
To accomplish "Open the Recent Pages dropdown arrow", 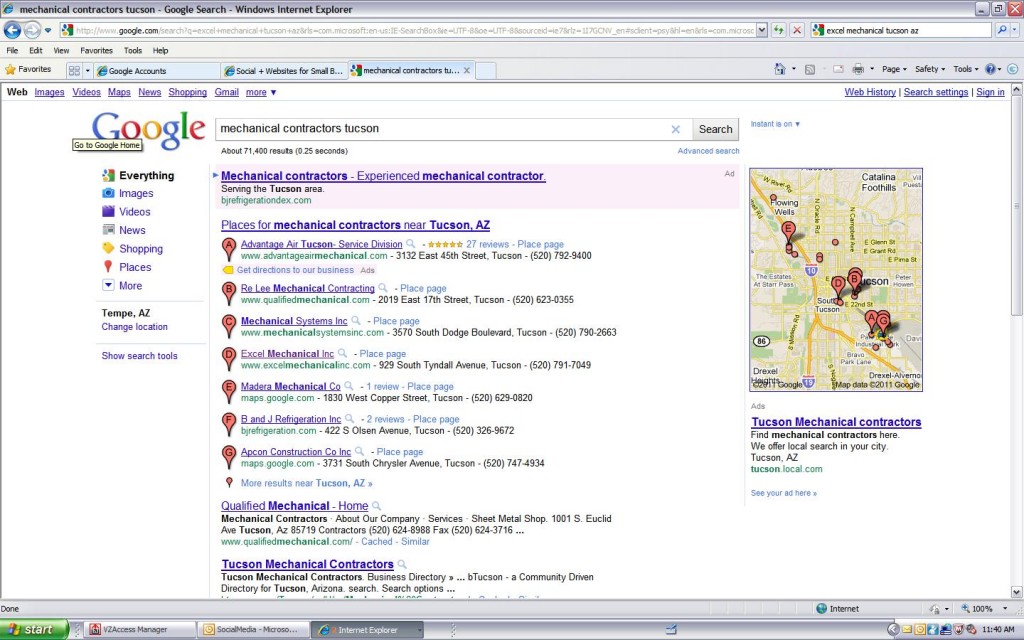I will point(48,30).
